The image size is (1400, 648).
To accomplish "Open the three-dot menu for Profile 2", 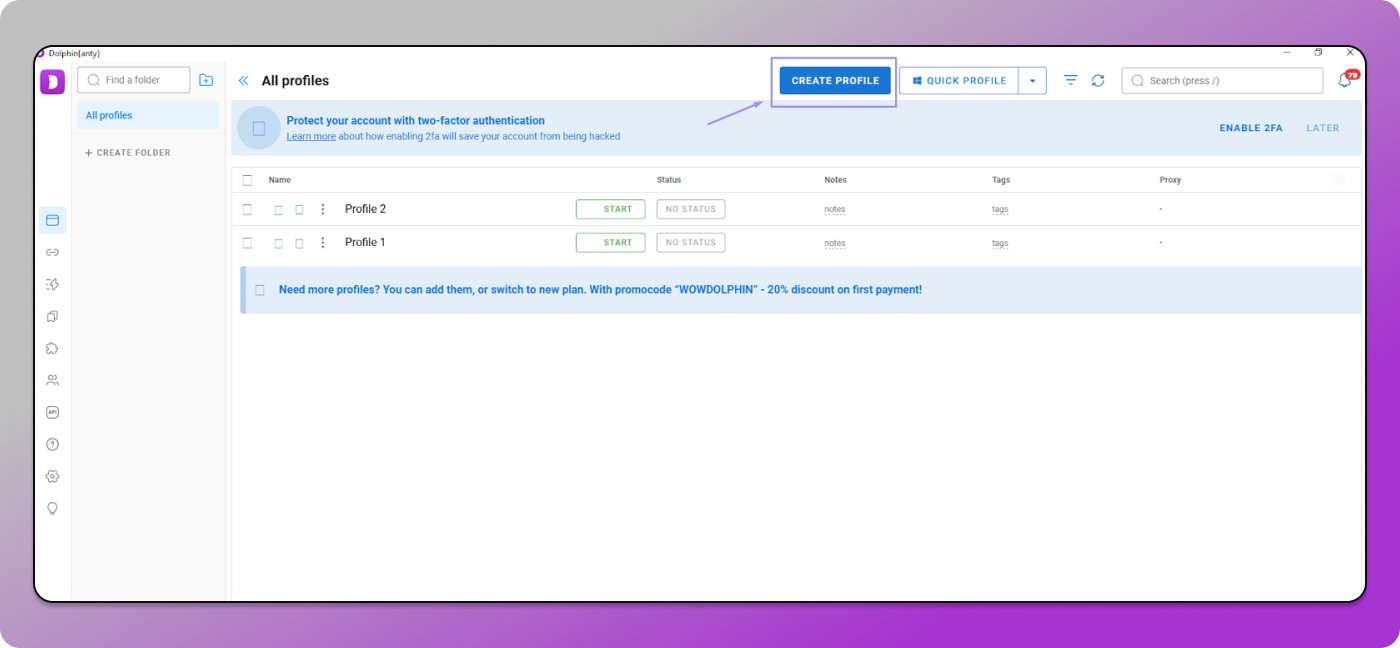I will click(322, 209).
